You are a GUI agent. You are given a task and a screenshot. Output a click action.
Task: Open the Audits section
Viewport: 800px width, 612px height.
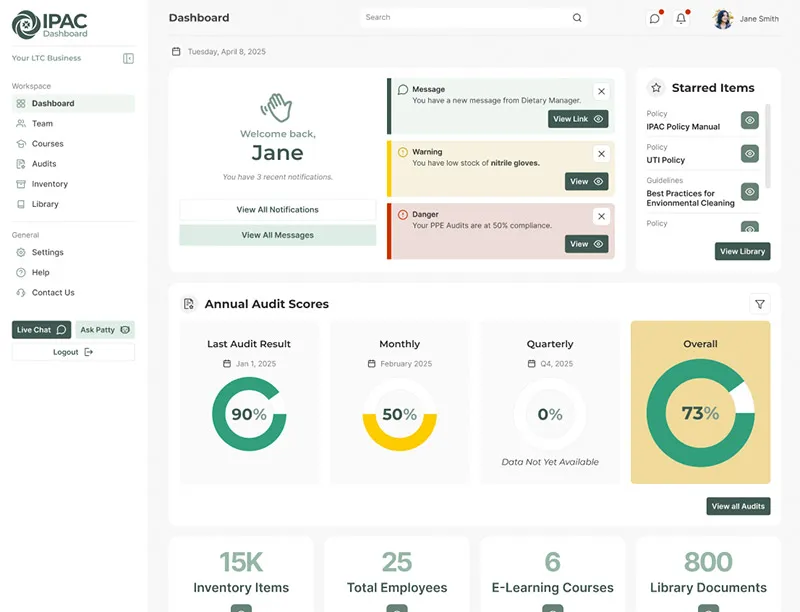(73, 164)
